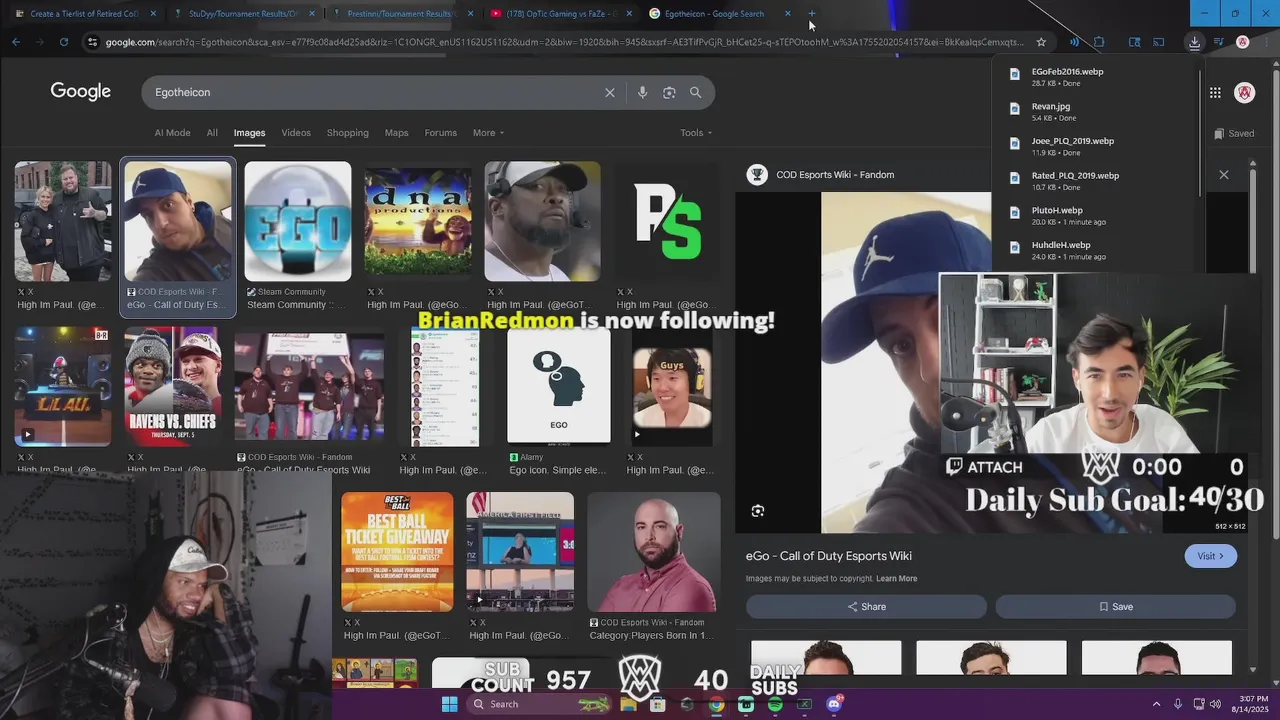Open the Best Ball Ticket Giveaway image
This screenshot has width=1280, height=720.
pos(397,552)
